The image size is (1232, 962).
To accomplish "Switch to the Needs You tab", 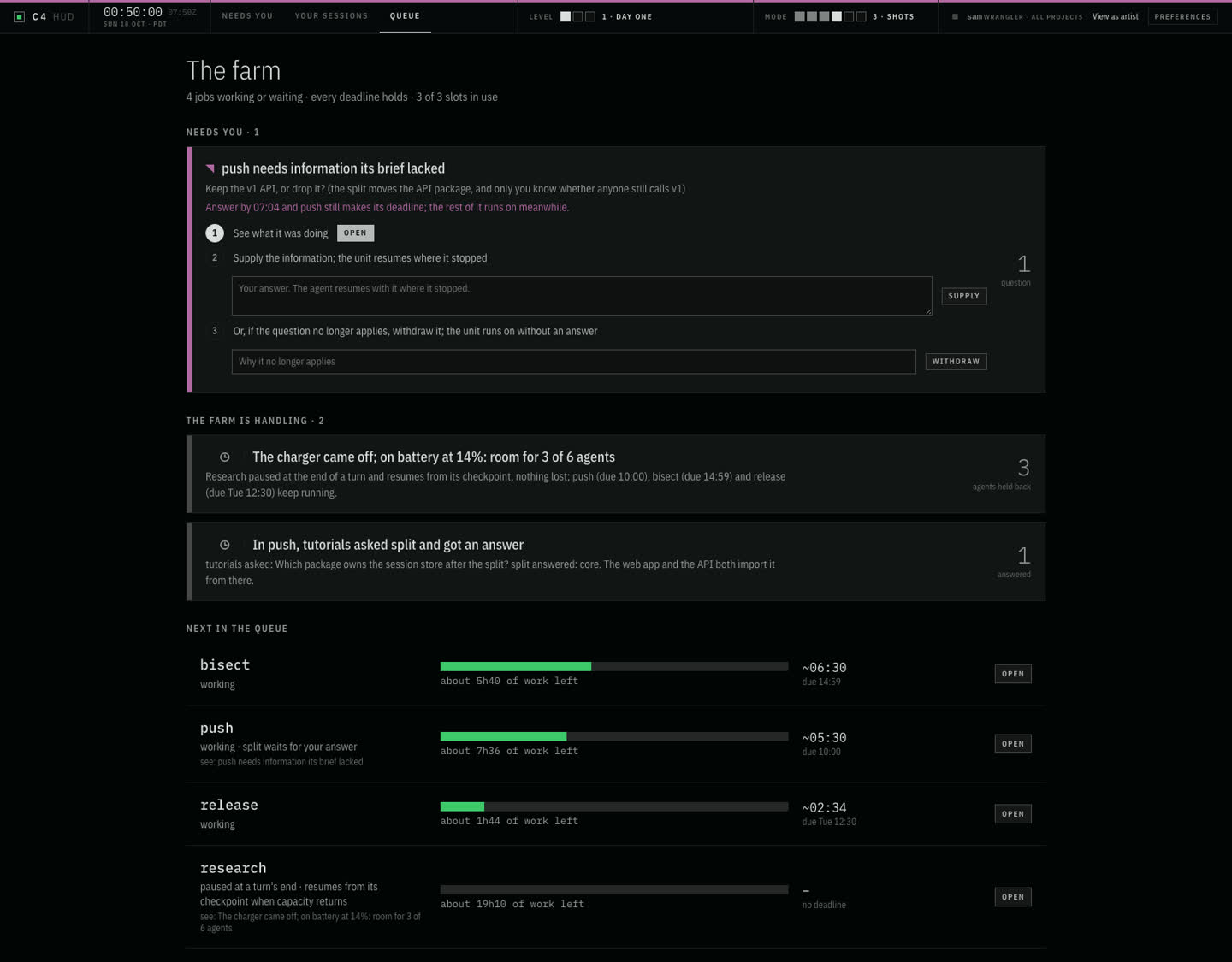I will tap(247, 16).
